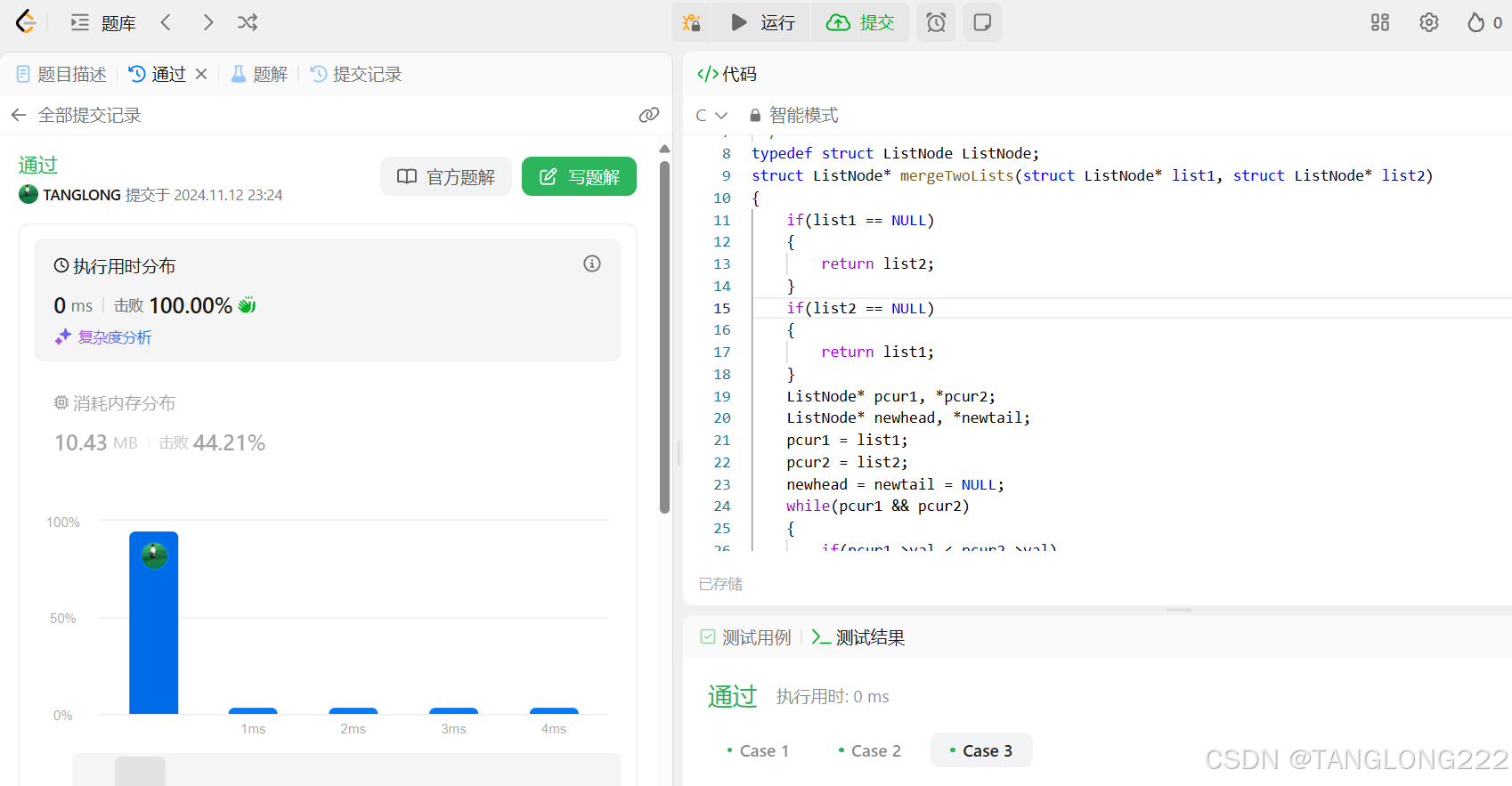This screenshot has height=786, width=1512.
Task: Click the panel divider handle above tests
Action: [x=1179, y=610]
